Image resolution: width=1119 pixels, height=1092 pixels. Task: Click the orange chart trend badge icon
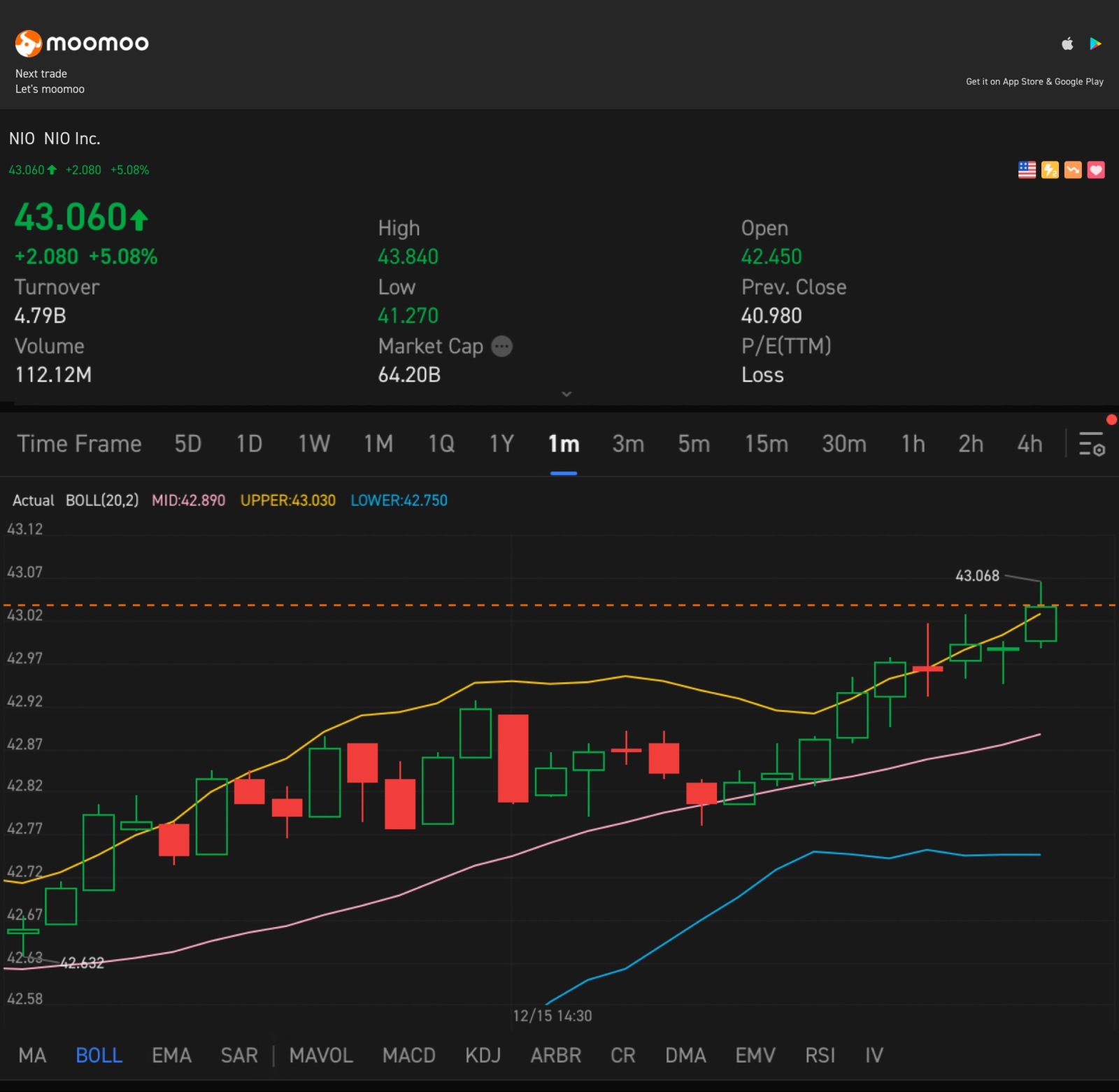(x=1073, y=170)
